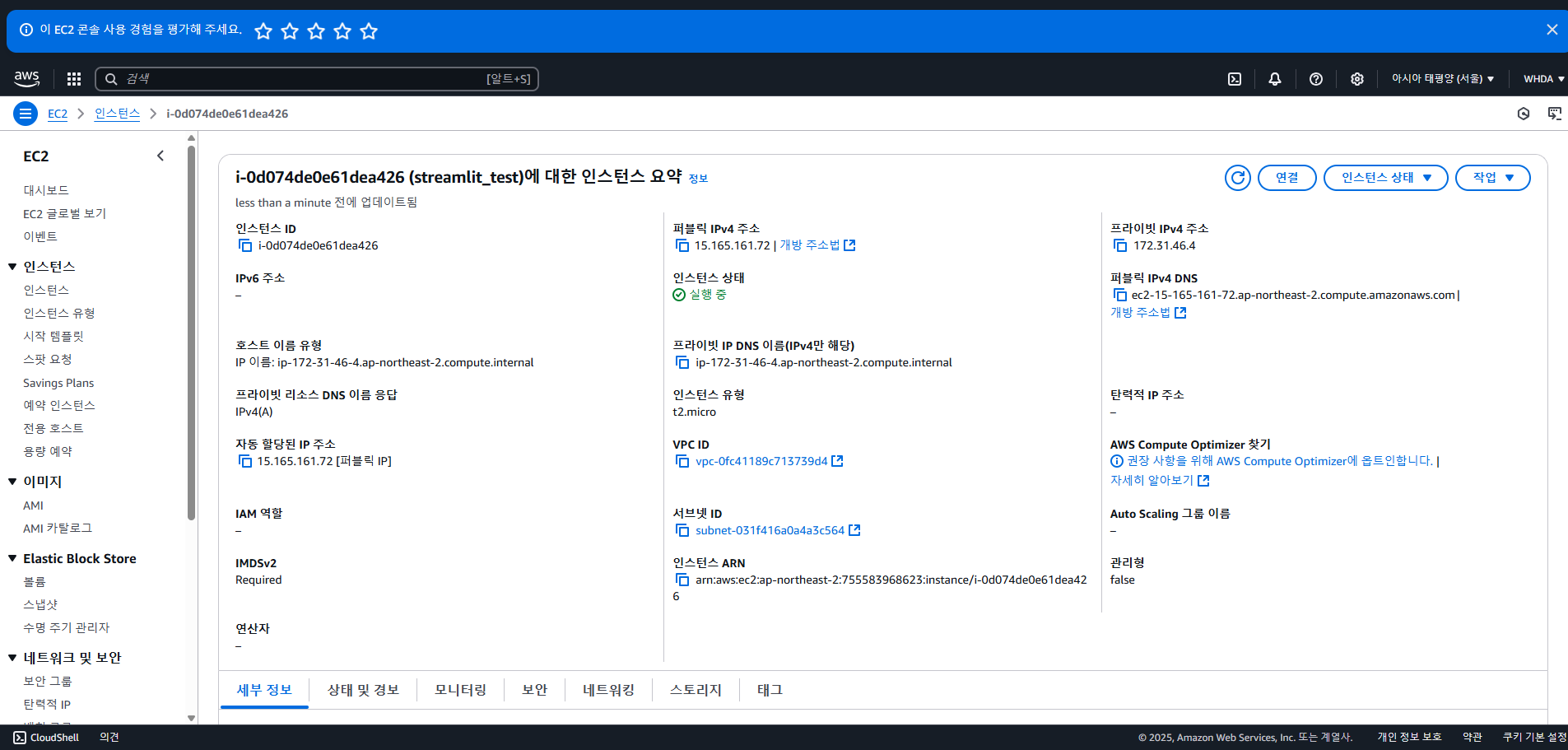Open the 인스턴스 breadcrumb link
The width and height of the screenshot is (1568, 750).
(x=117, y=114)
